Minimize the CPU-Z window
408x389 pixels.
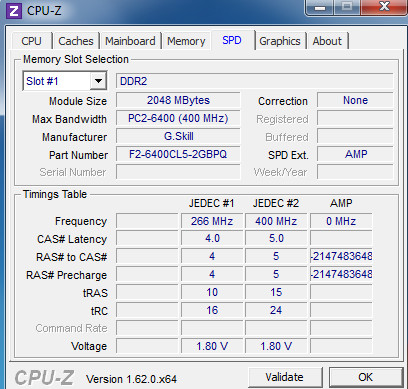(x=320, y=7)
